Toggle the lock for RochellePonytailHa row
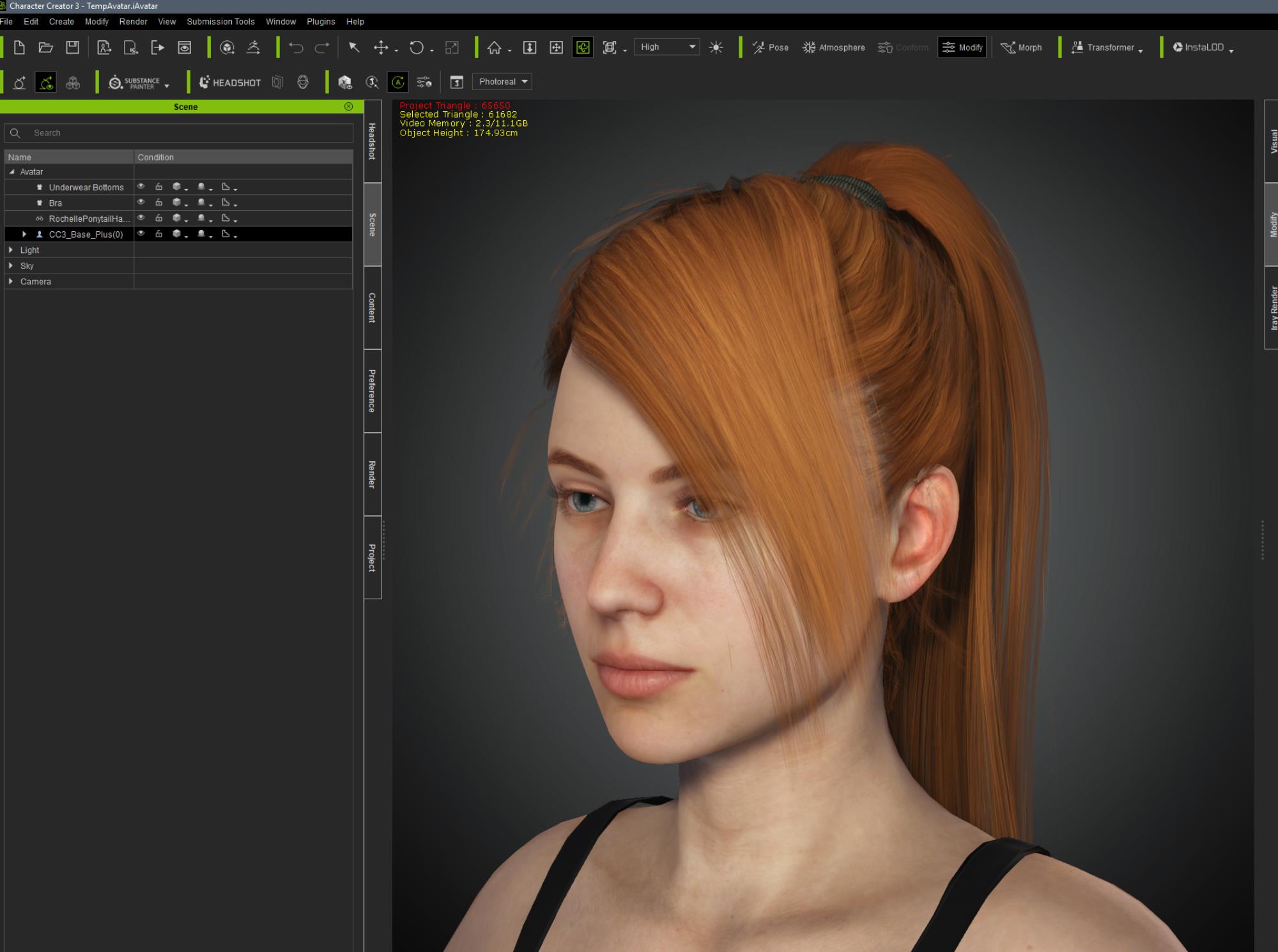The width and height of the screenshot is (1278, 952). (159, 218)
